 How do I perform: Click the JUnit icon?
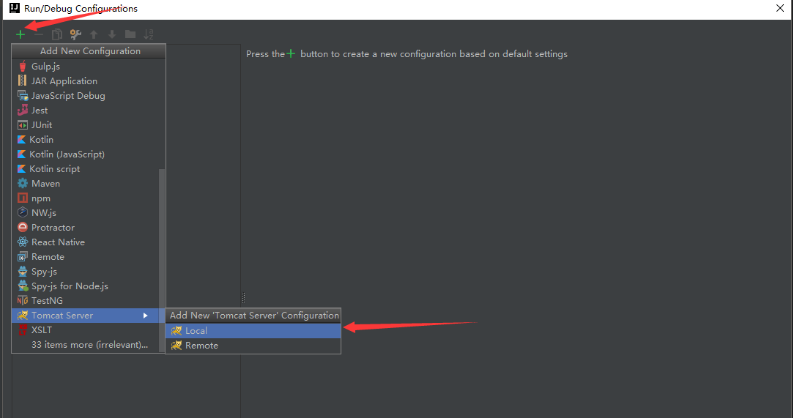[x=22, y=125]
